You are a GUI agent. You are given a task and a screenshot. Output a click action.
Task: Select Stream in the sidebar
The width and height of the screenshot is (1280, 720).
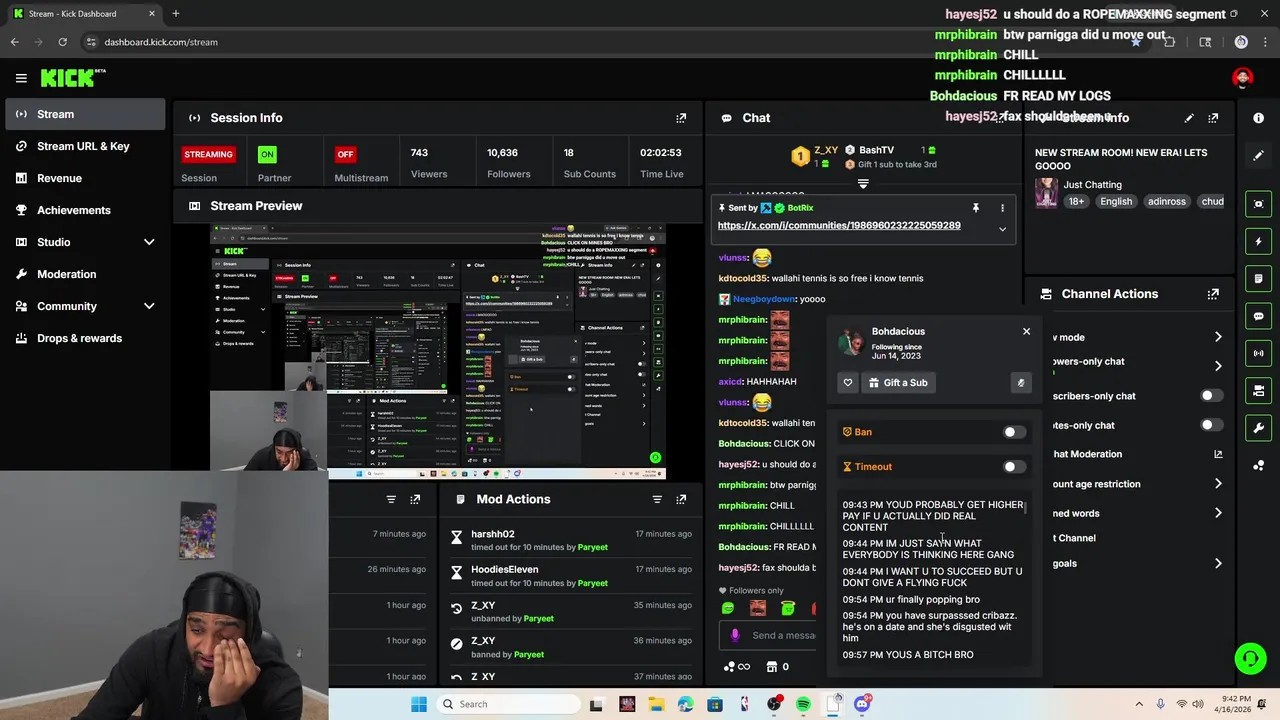pyautogui.click(x=85, y=114)
